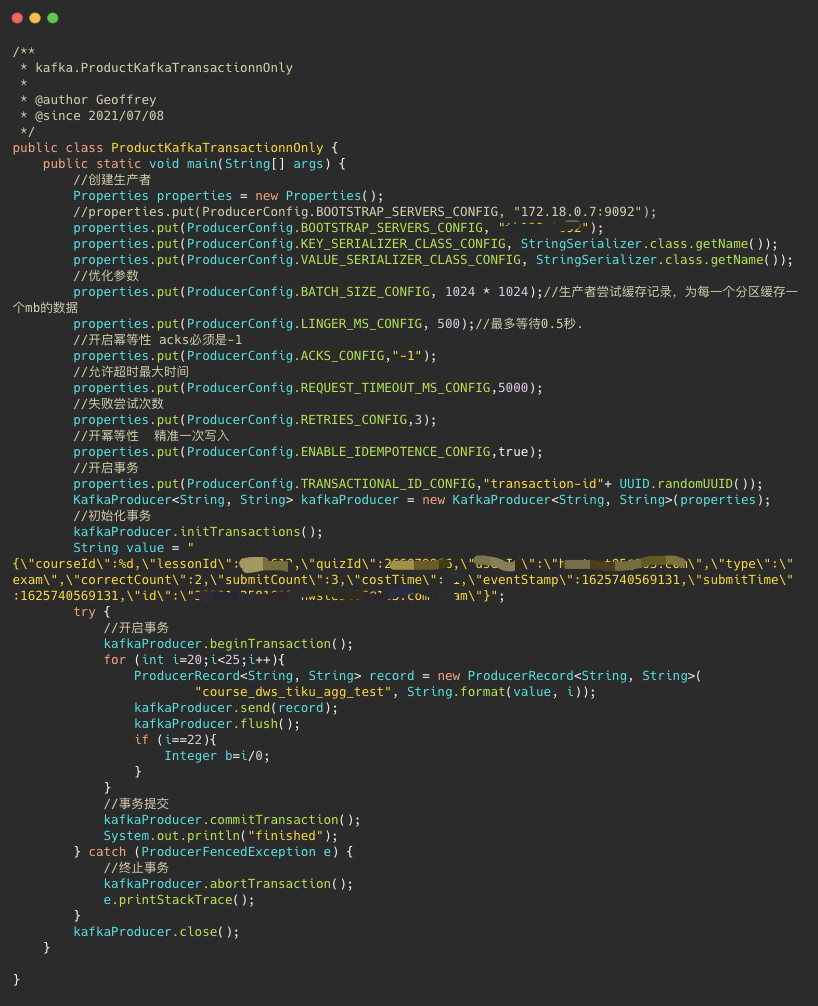Click the red close dot

pos(17,18)
